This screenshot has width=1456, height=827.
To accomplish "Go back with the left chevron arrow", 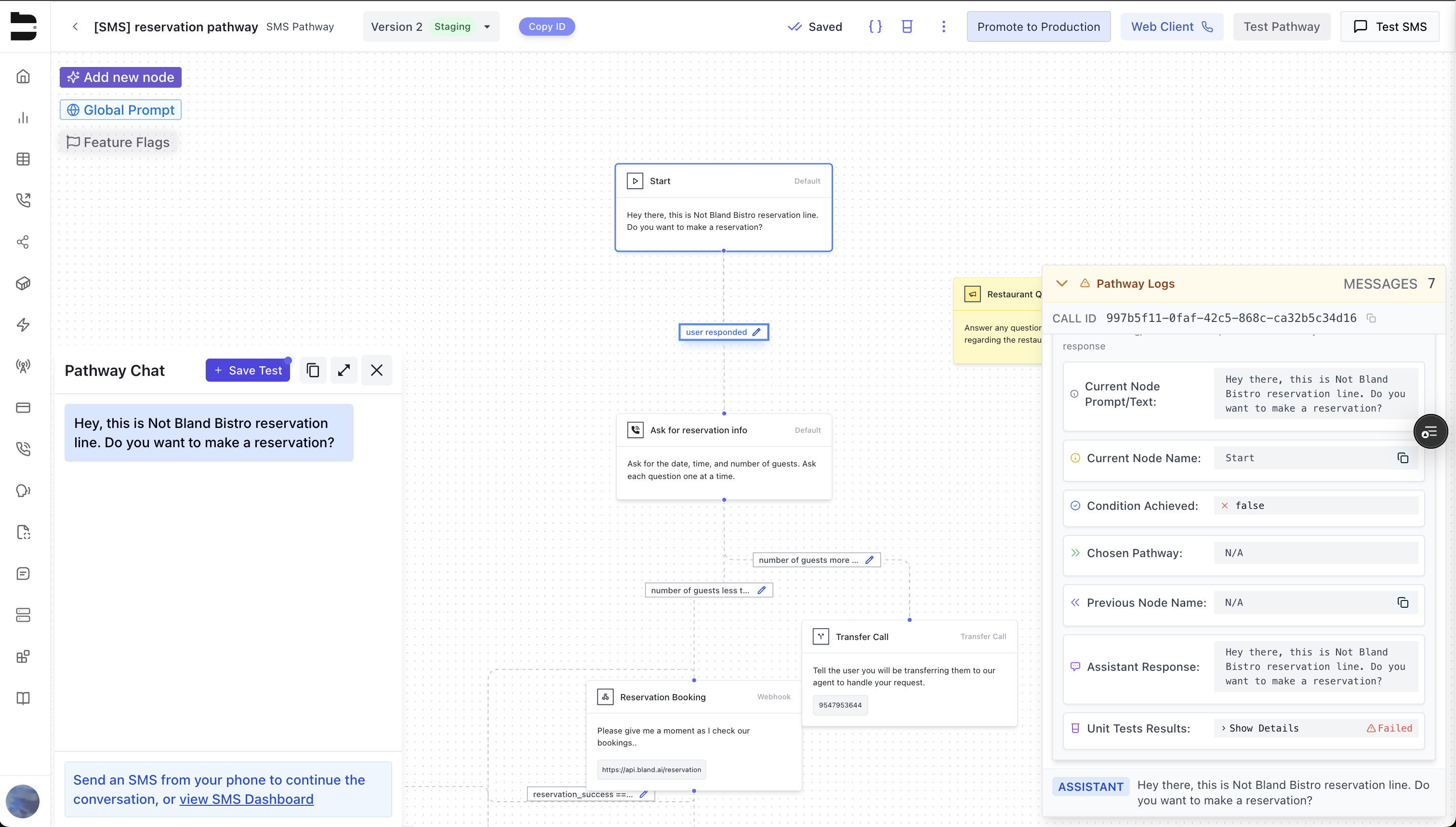I will click(x=75, y=27).
